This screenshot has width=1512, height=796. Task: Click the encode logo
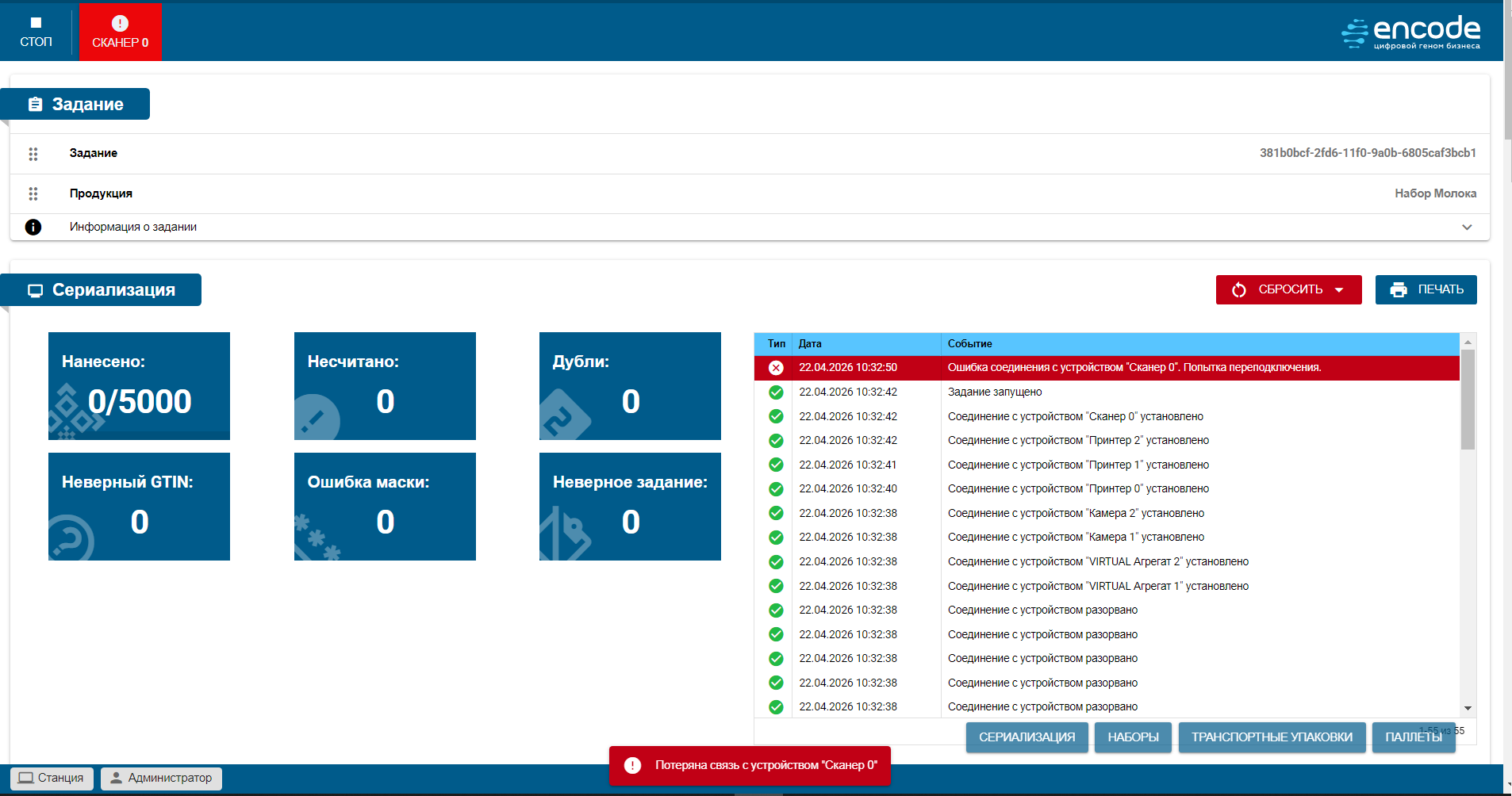click(1410, 33)
